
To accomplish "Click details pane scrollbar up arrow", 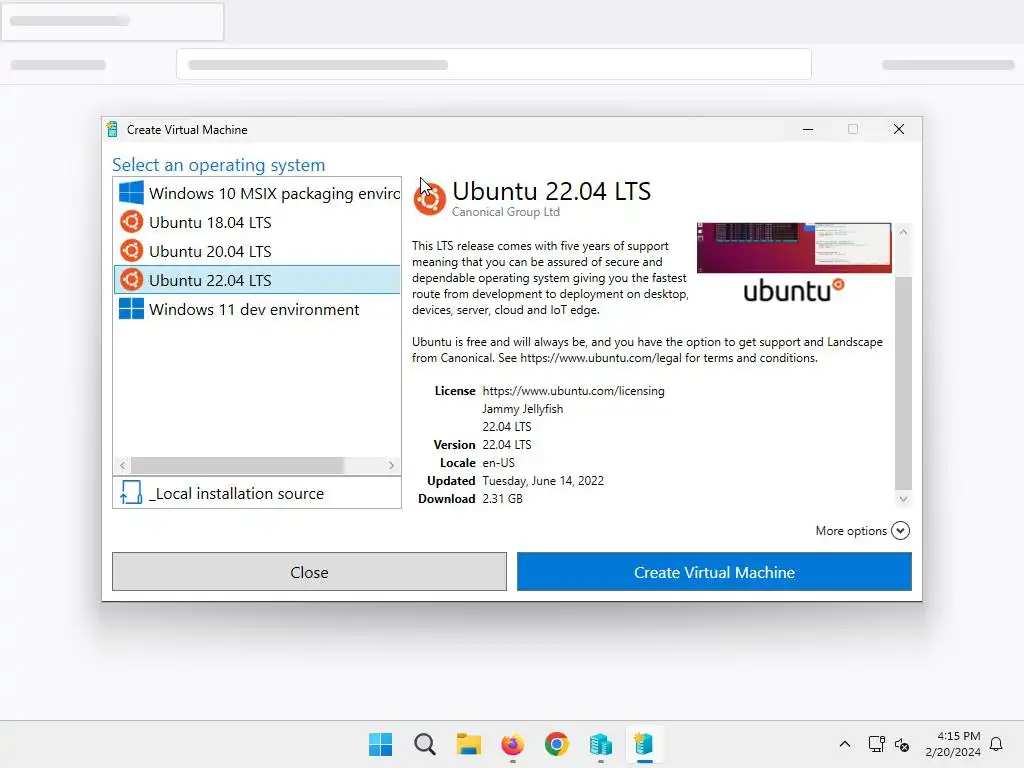I will [x=903, y=232].
